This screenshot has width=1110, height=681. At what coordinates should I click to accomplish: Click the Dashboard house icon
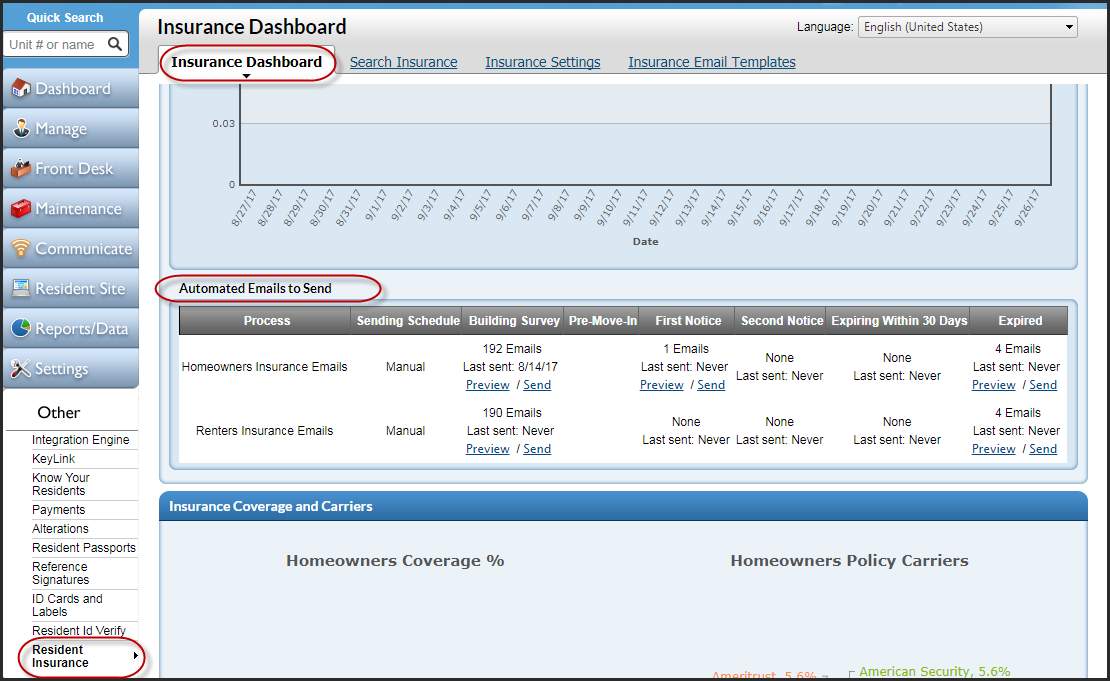[21, 88]
